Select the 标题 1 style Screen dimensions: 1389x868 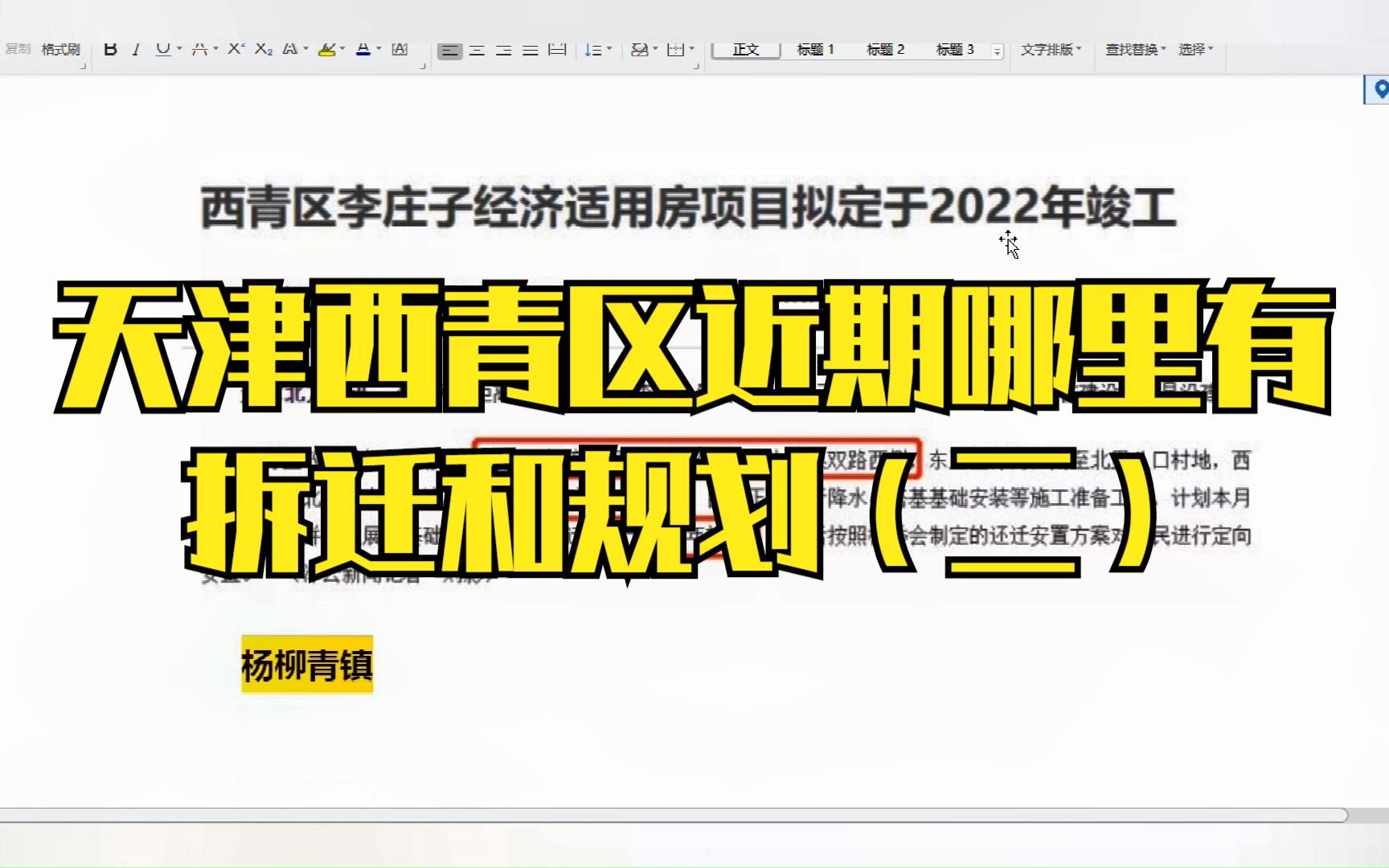815,50
